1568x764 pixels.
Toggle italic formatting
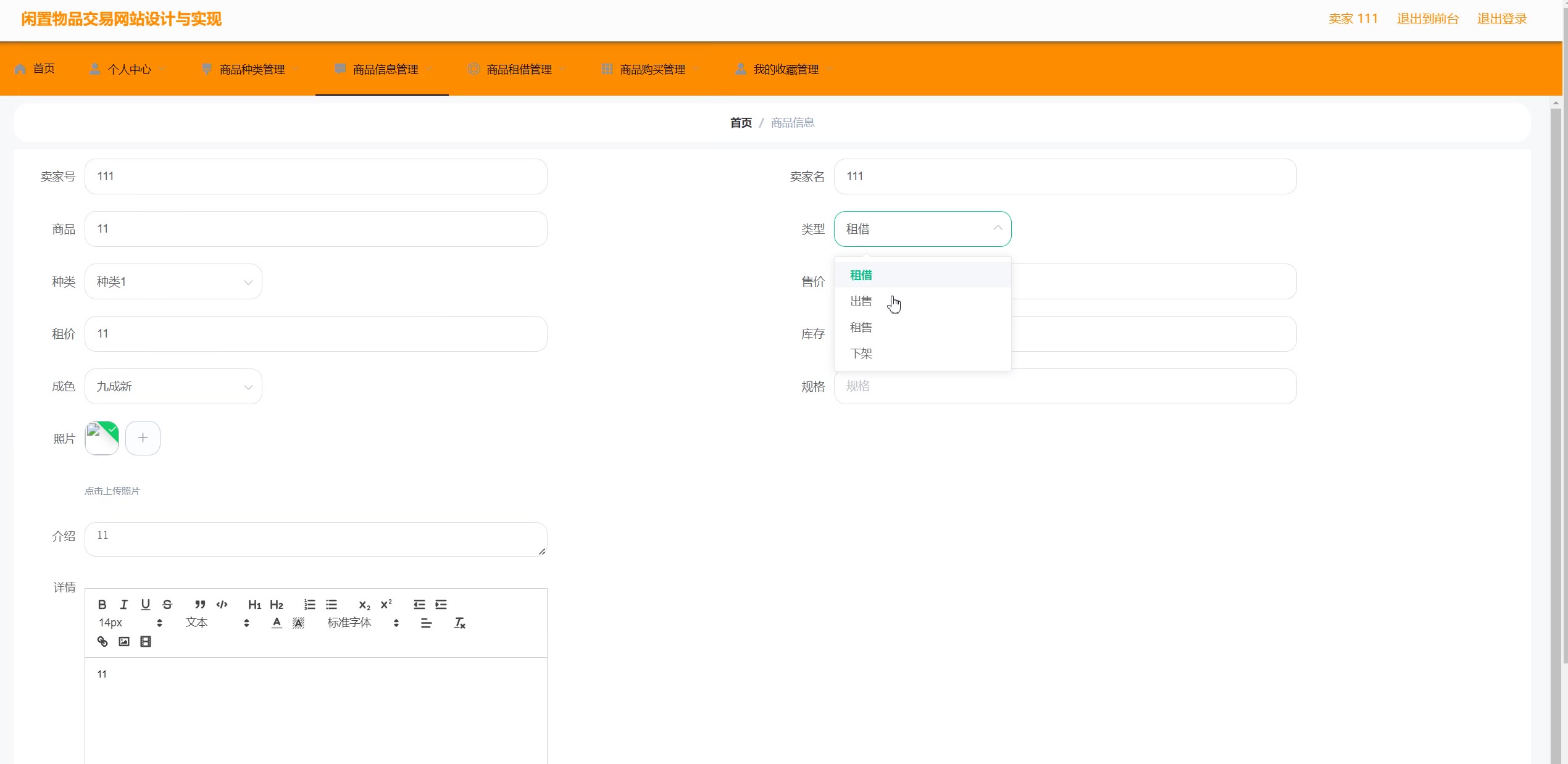[x=124, y=604]
